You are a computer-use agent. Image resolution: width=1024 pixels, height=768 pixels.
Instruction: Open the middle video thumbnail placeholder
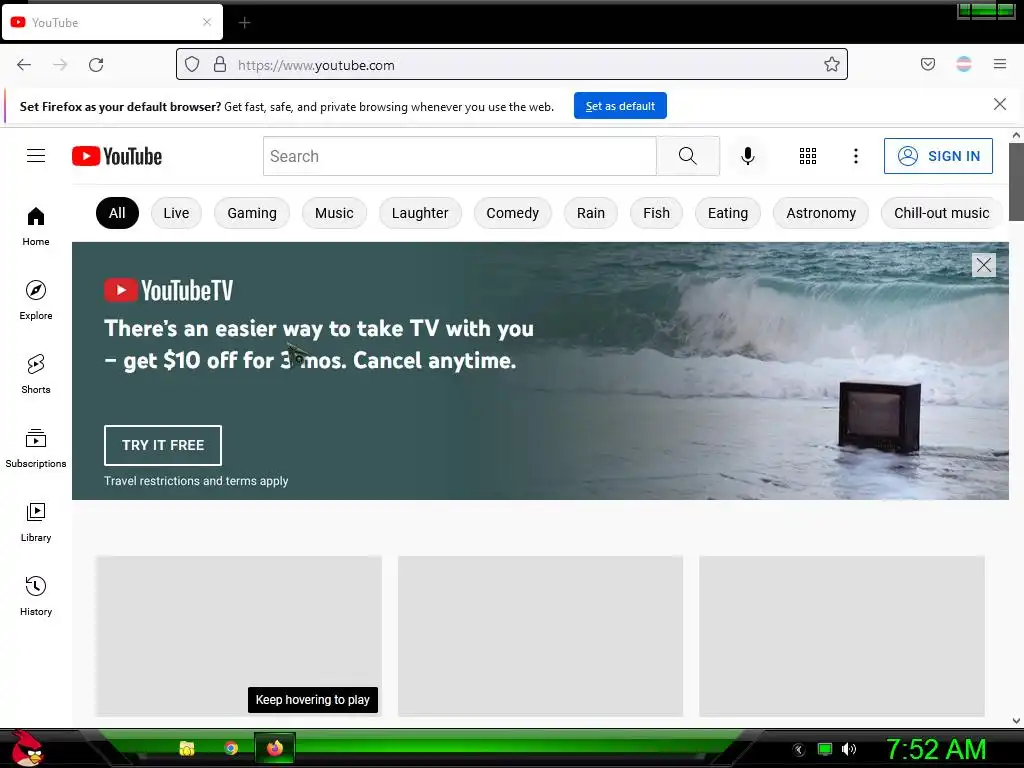click(541, 636)
